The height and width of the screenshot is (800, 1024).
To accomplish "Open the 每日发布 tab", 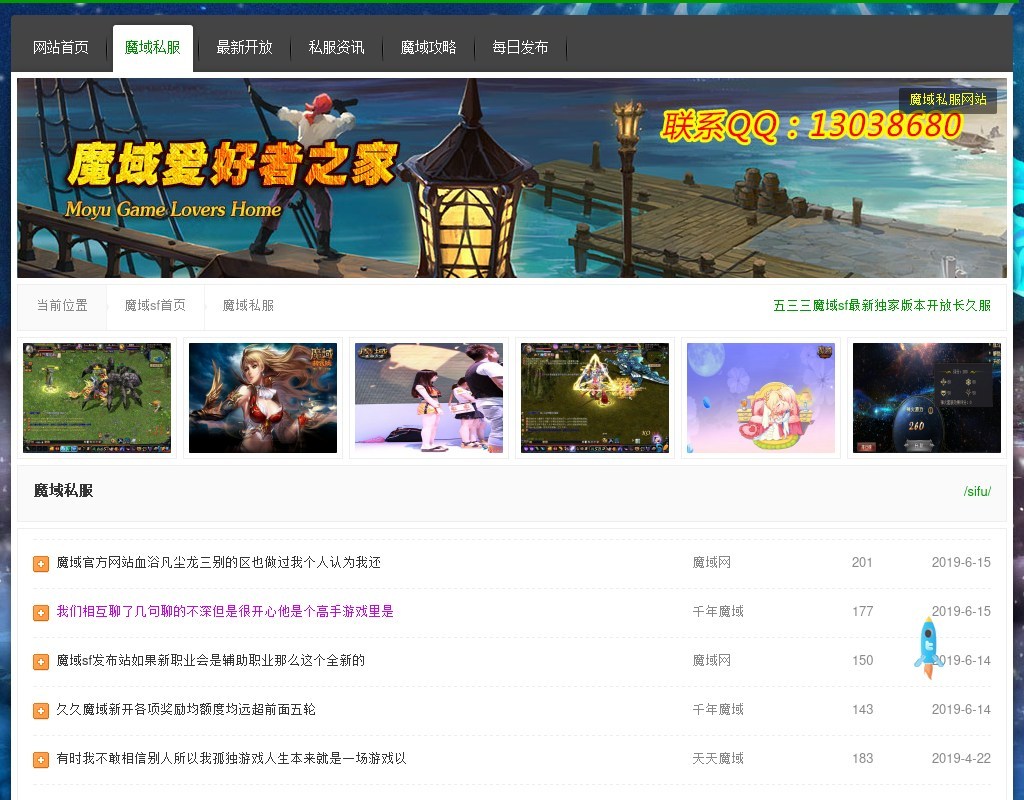I will pyautogui.click(x=520, y=48).
